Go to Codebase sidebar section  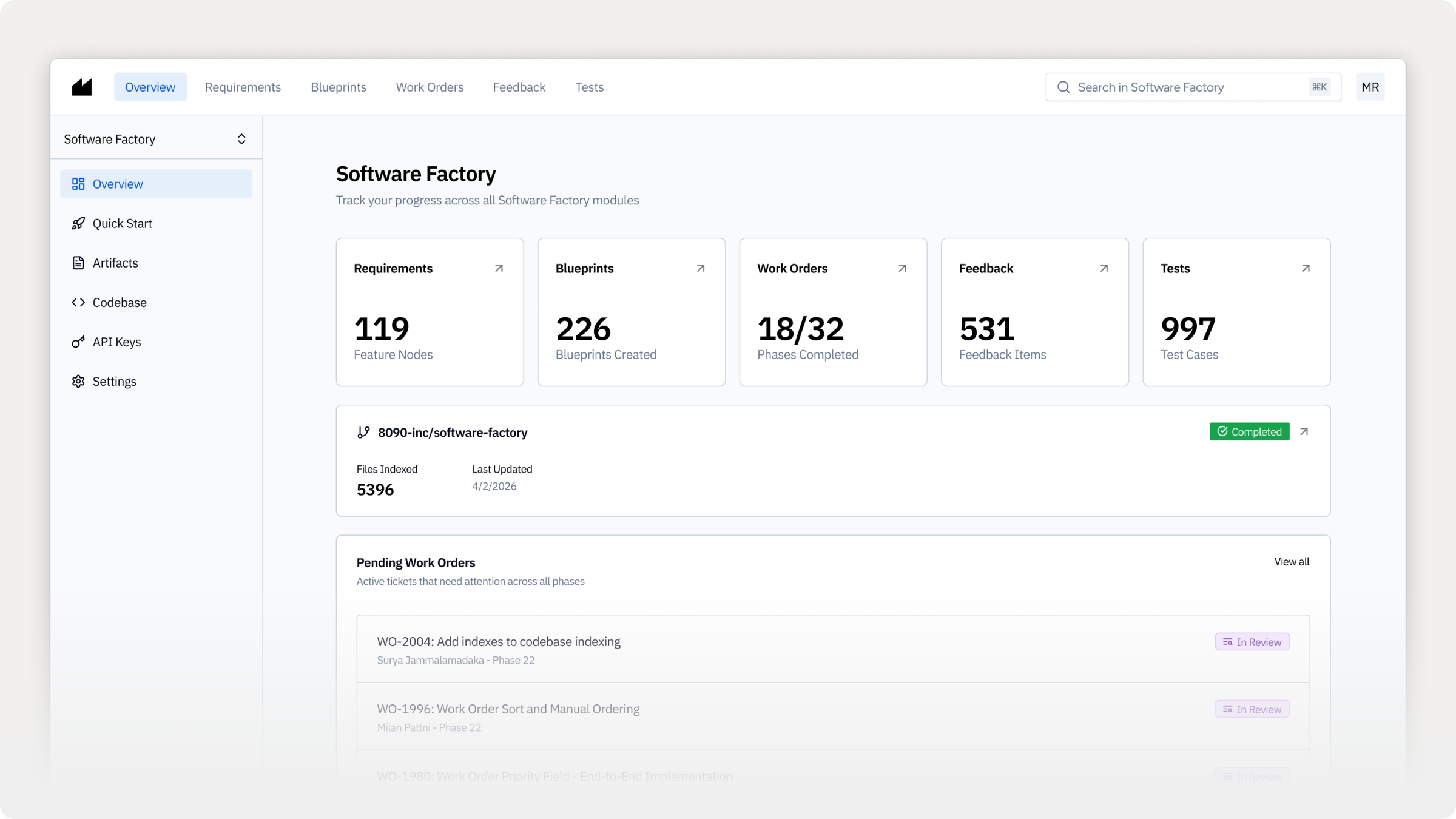[119, 302]
